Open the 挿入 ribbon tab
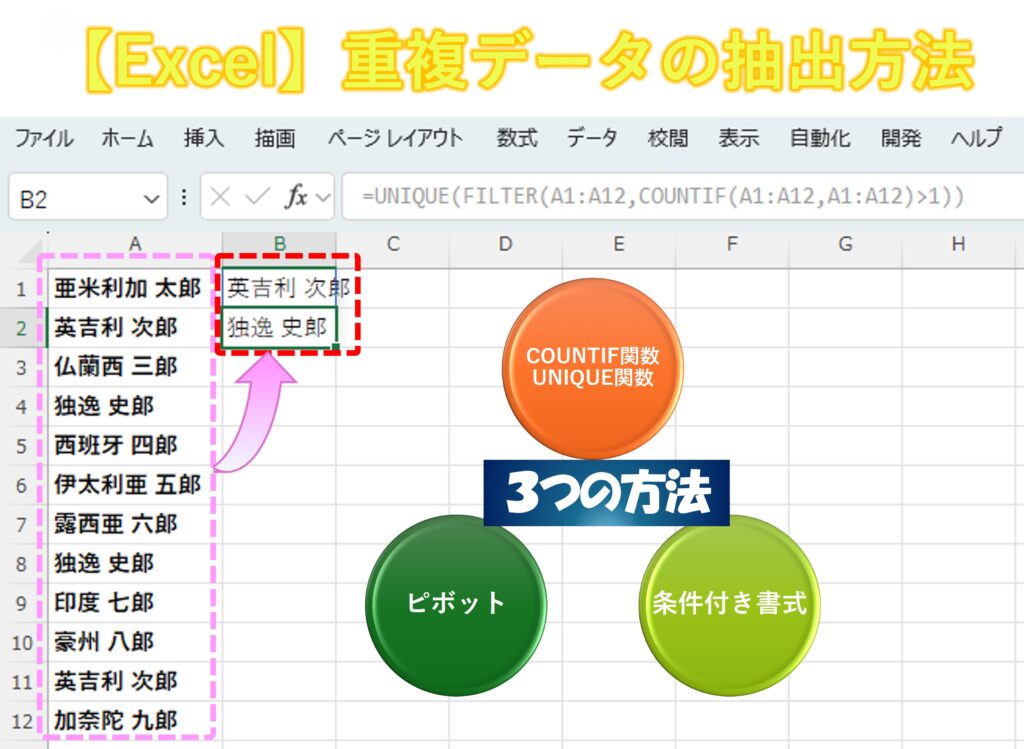The width and height of the screenshot is (1024, 749). [204, 138]
